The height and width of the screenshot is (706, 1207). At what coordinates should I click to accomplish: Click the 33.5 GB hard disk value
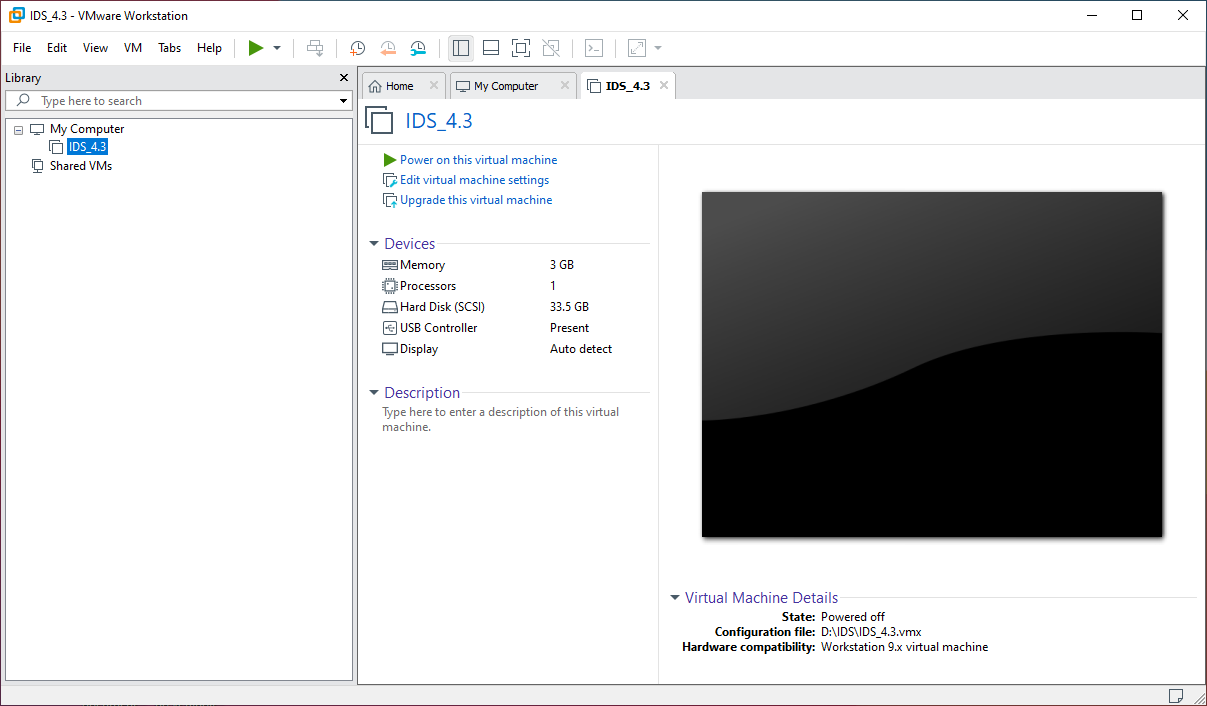(570, 307)
